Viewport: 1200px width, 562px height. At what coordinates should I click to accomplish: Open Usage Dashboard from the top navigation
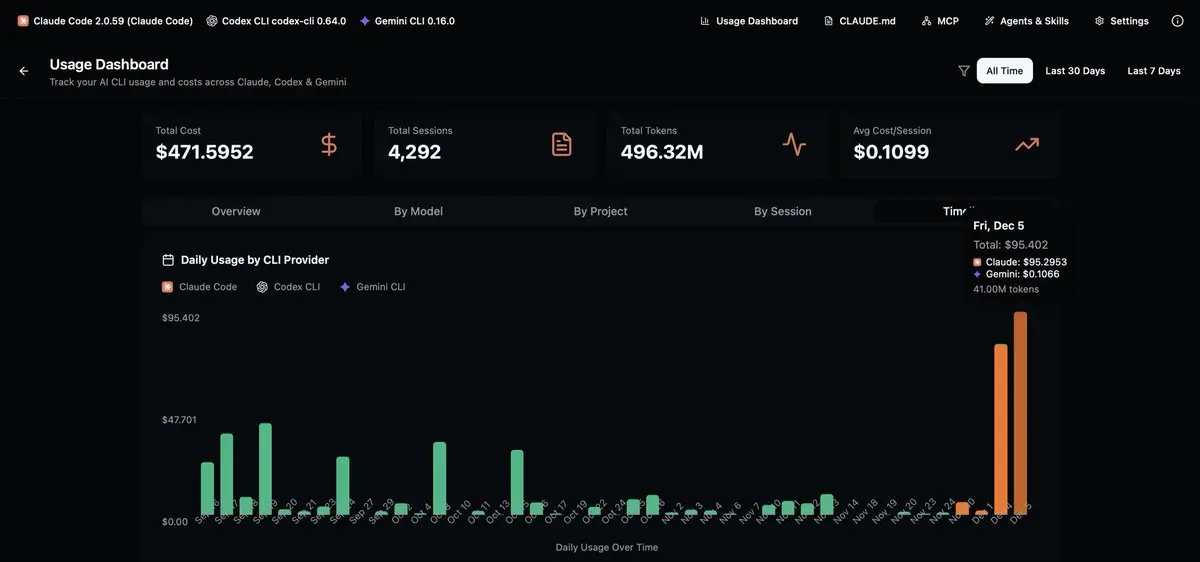click(757, 21)
